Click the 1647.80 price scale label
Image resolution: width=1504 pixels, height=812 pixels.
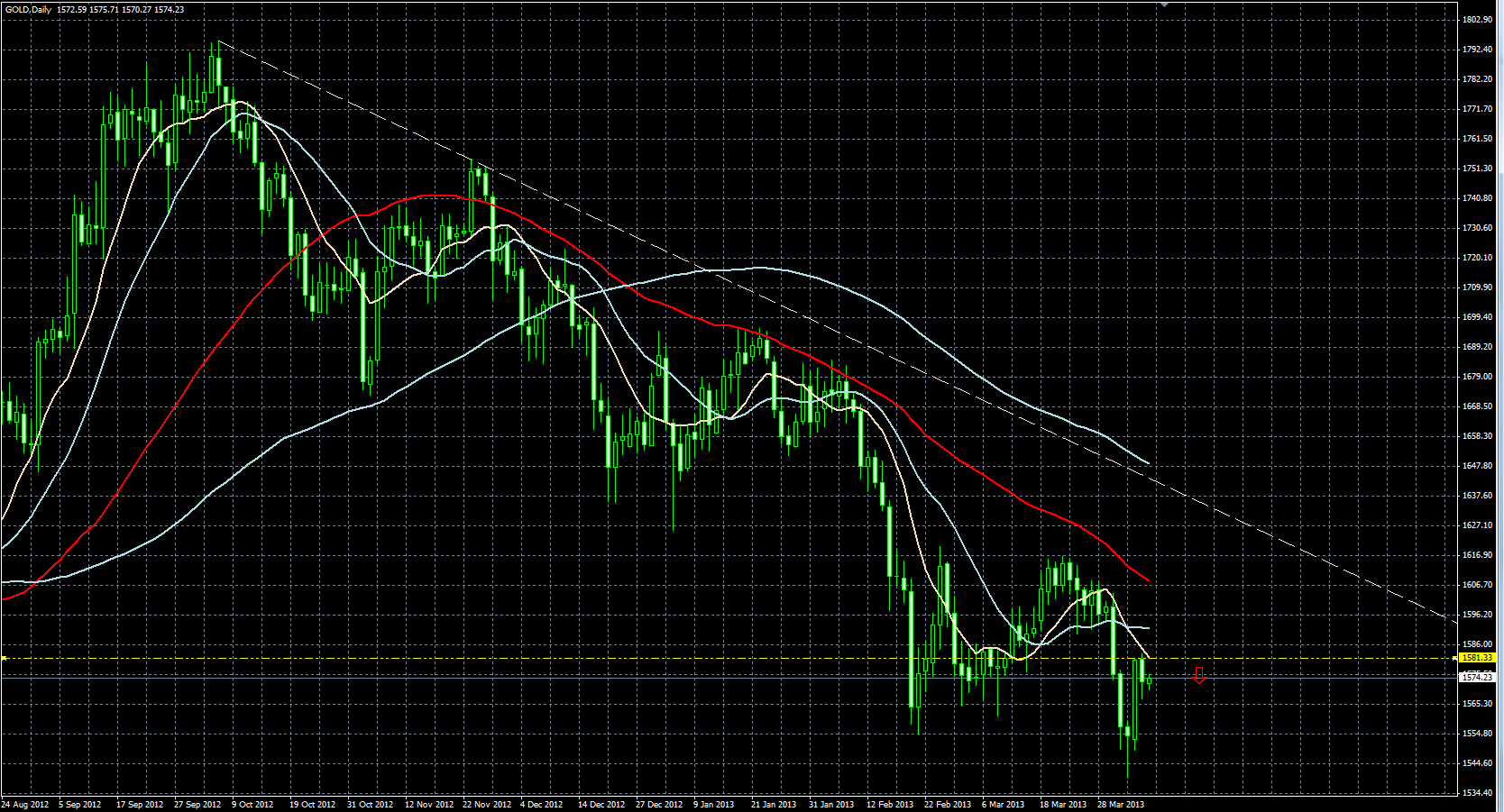tap(1477, 466)
